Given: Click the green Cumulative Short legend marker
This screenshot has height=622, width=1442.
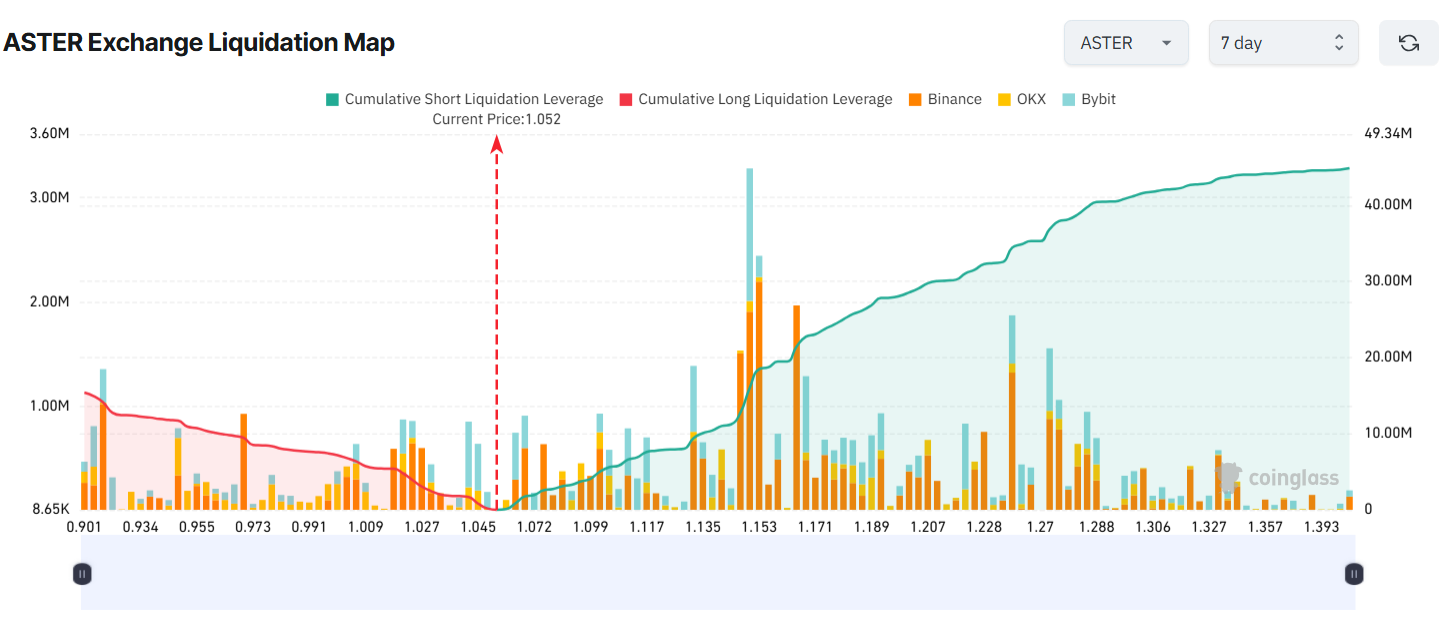Looking at the screenshot, I should tap(334, 98).
